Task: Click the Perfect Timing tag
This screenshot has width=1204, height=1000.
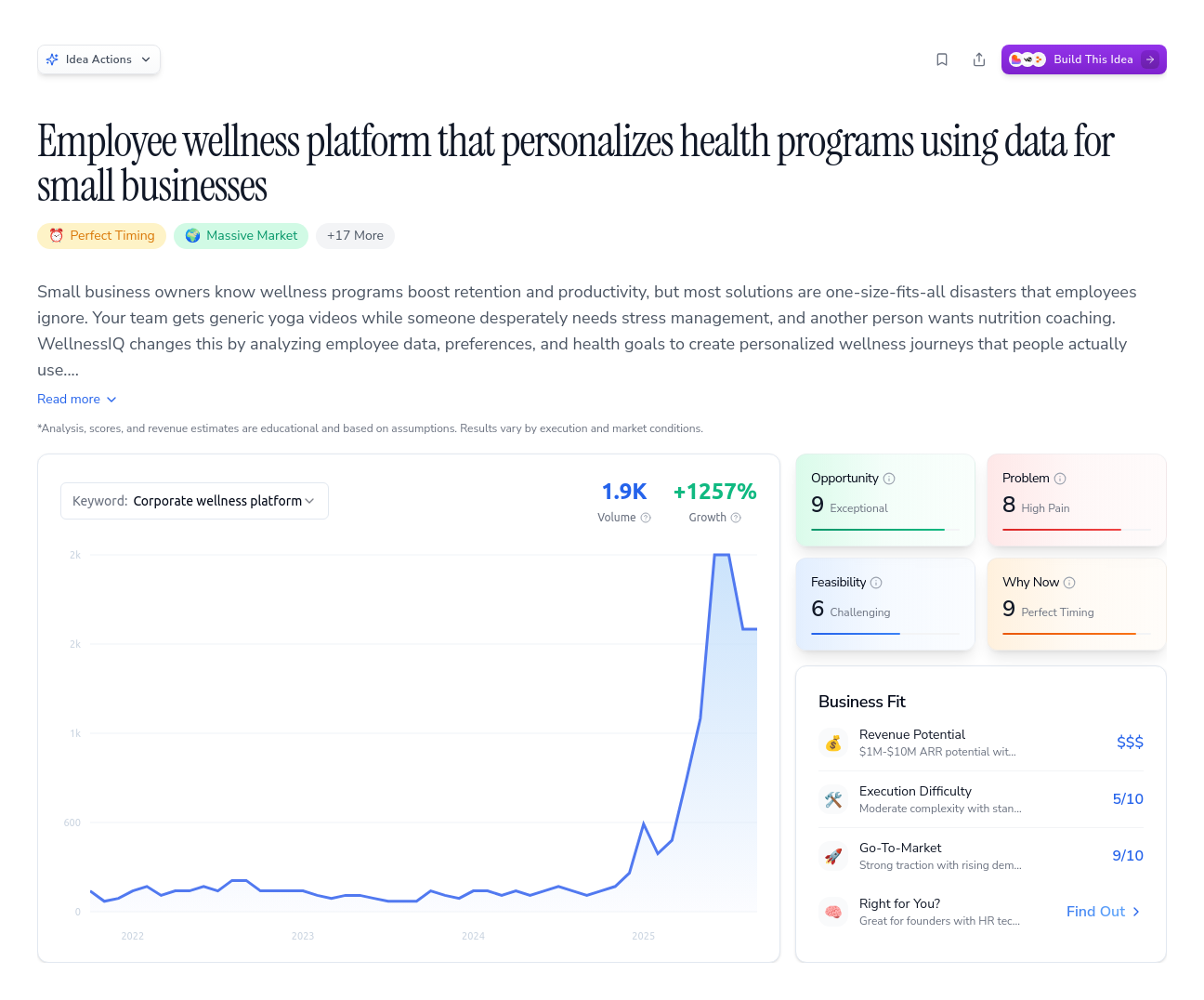Action: 102,236
